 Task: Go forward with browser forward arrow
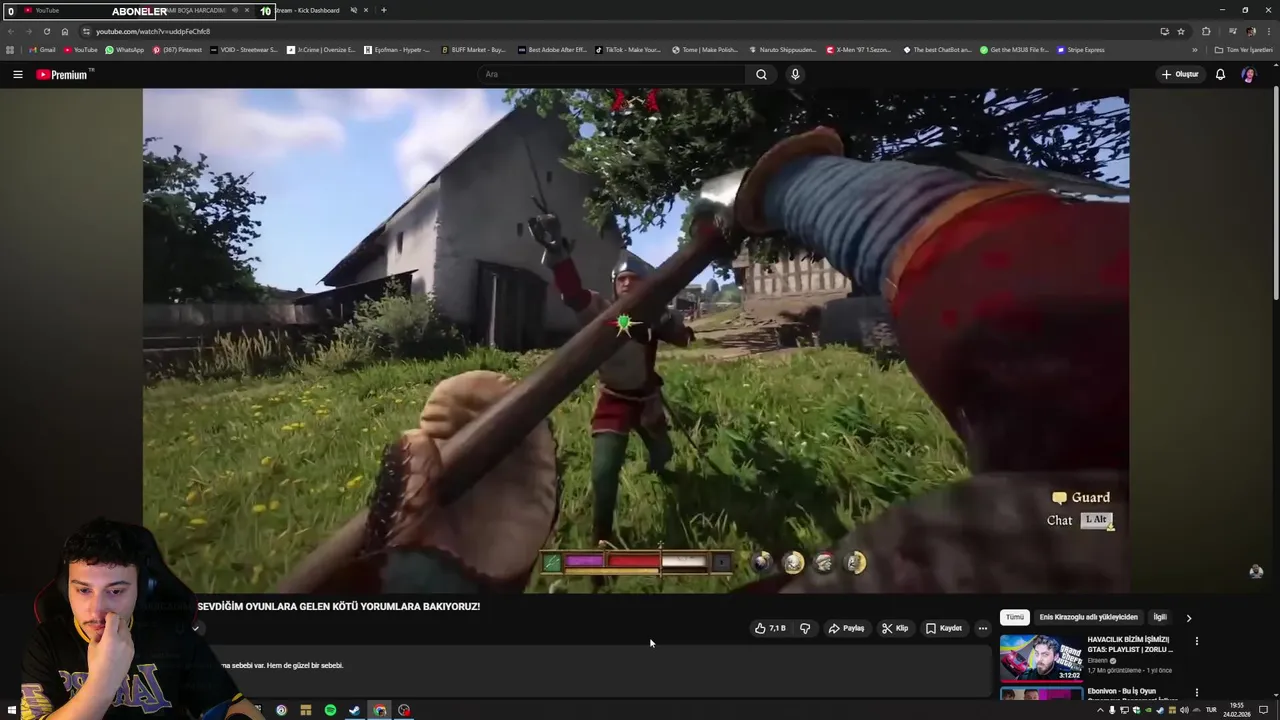point(28,31)
